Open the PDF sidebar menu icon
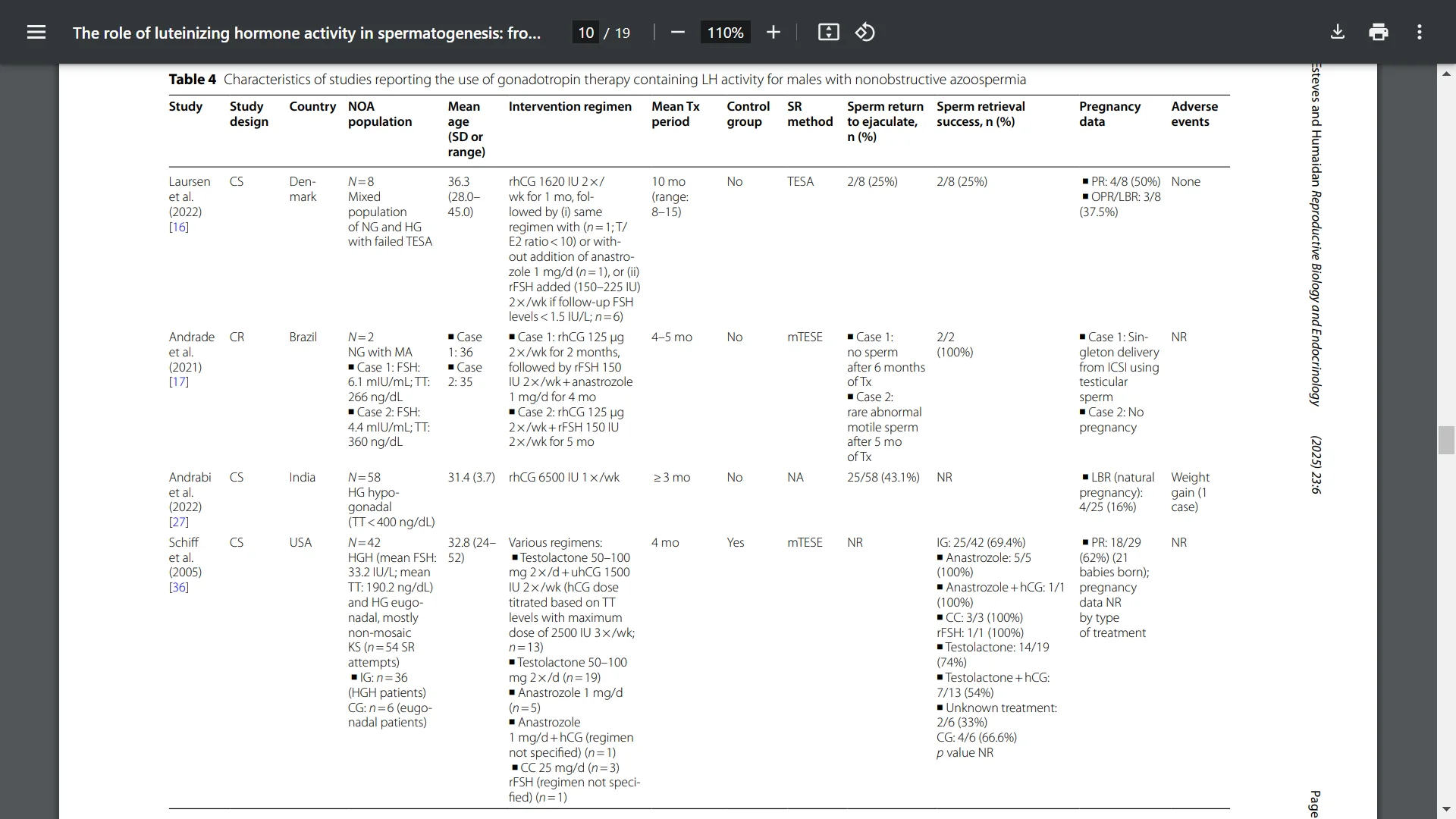Viewport: 1456px width, 819px height. point(36,32)
